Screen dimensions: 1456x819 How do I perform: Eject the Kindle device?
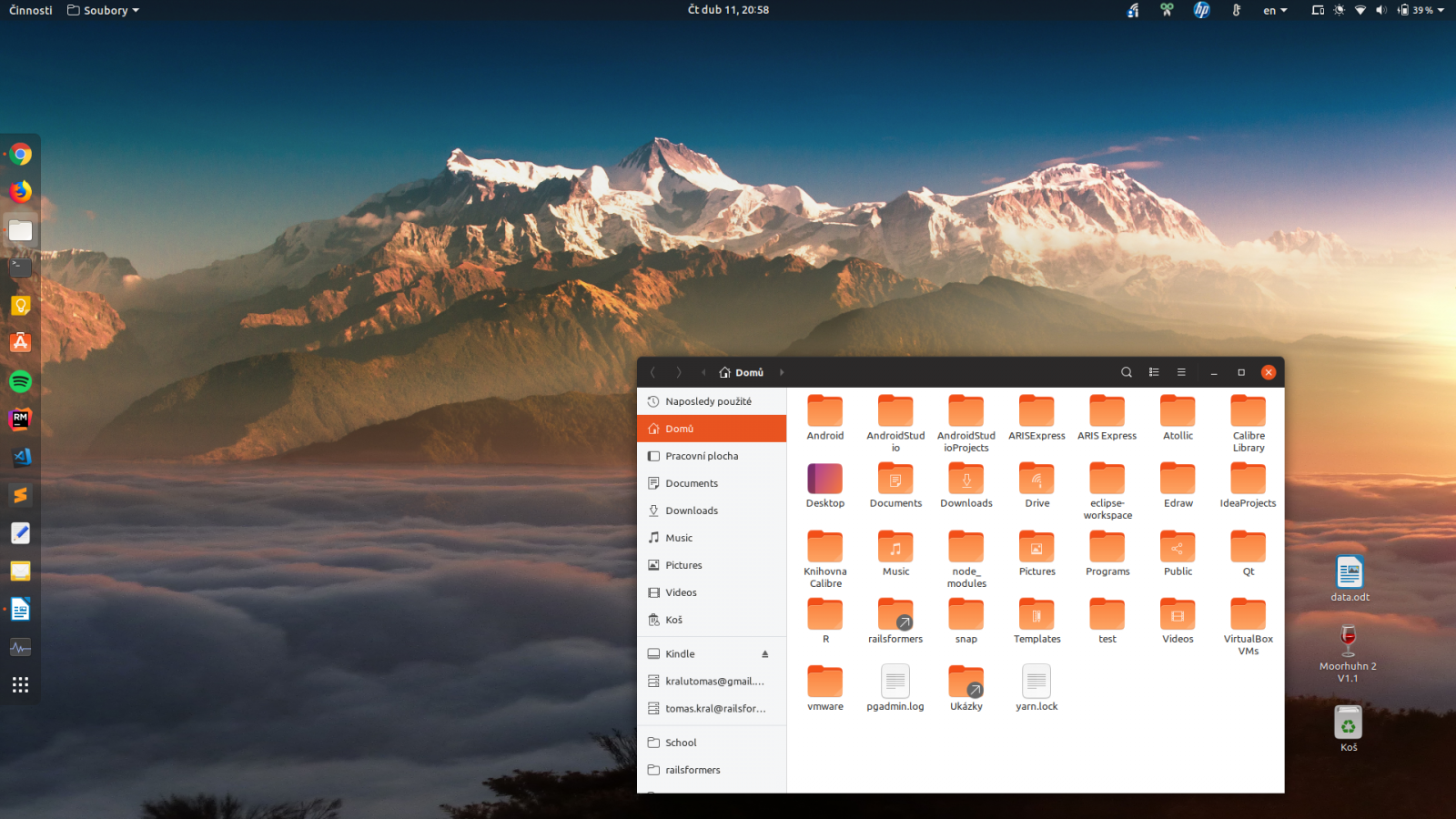764,653
